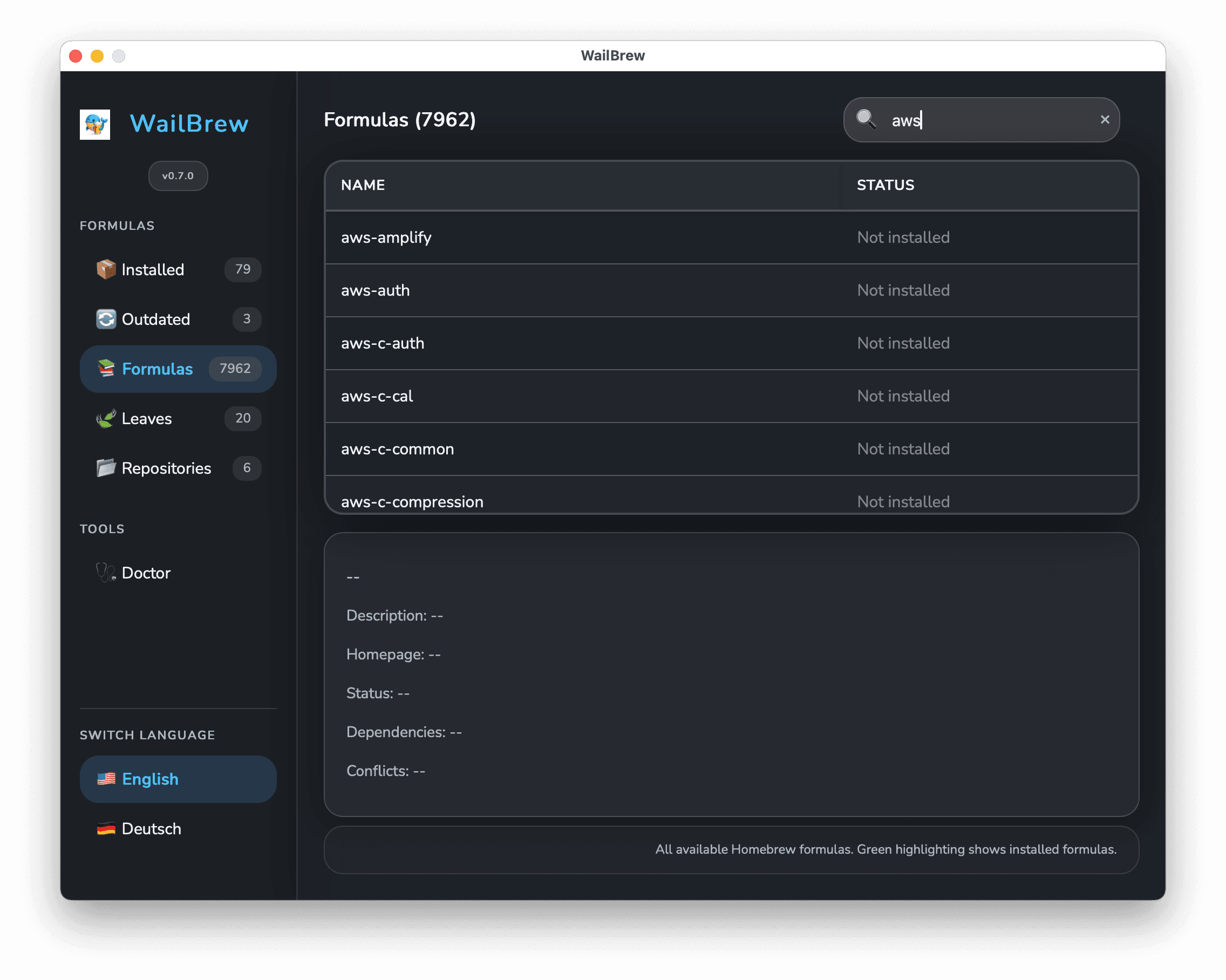Screen dimensions: 1226x980
Task: Click Not installed status of aws-amplify
Action: click(903, 238)
